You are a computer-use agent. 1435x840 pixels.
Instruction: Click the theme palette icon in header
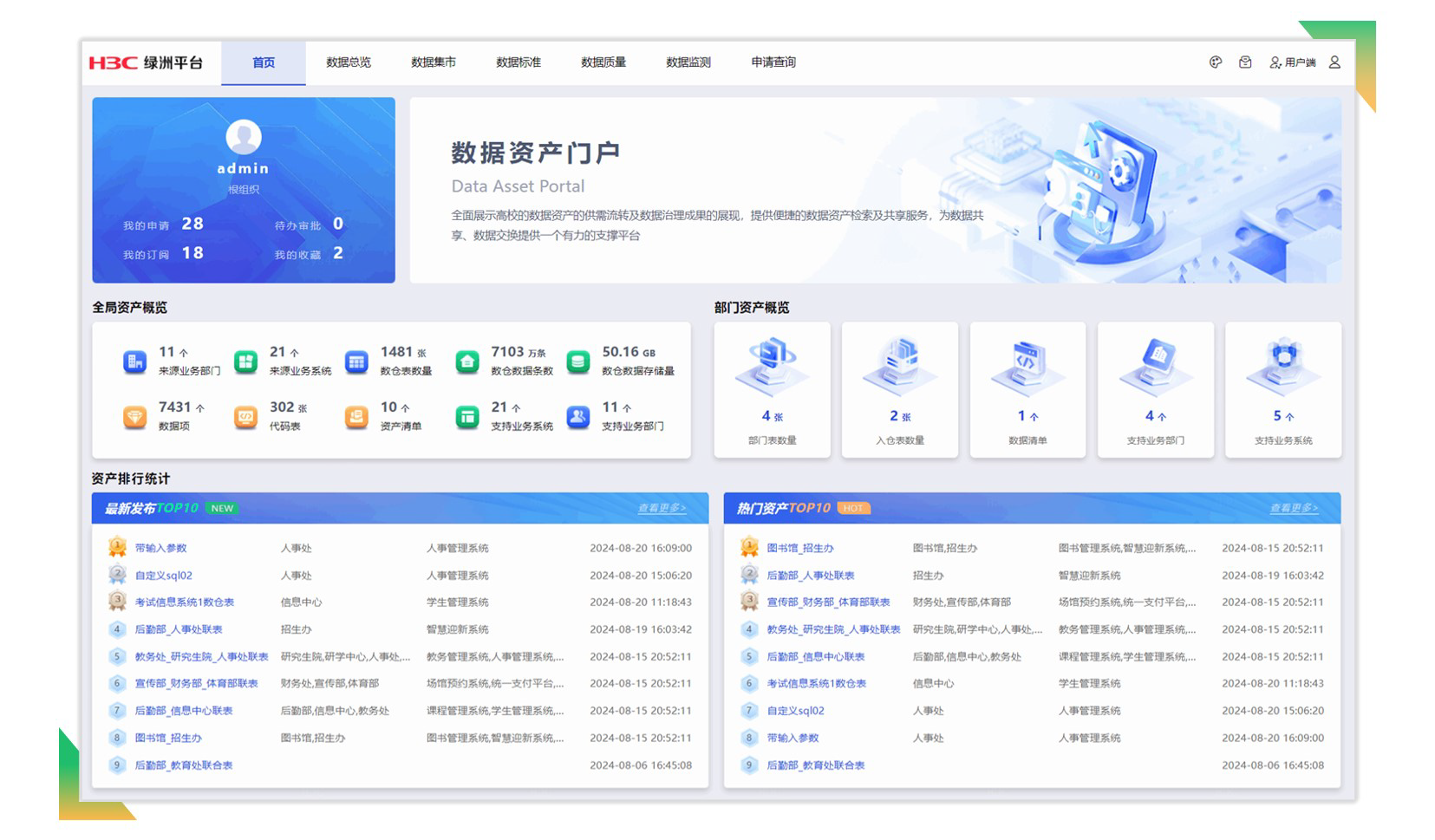coord(1216,62)
